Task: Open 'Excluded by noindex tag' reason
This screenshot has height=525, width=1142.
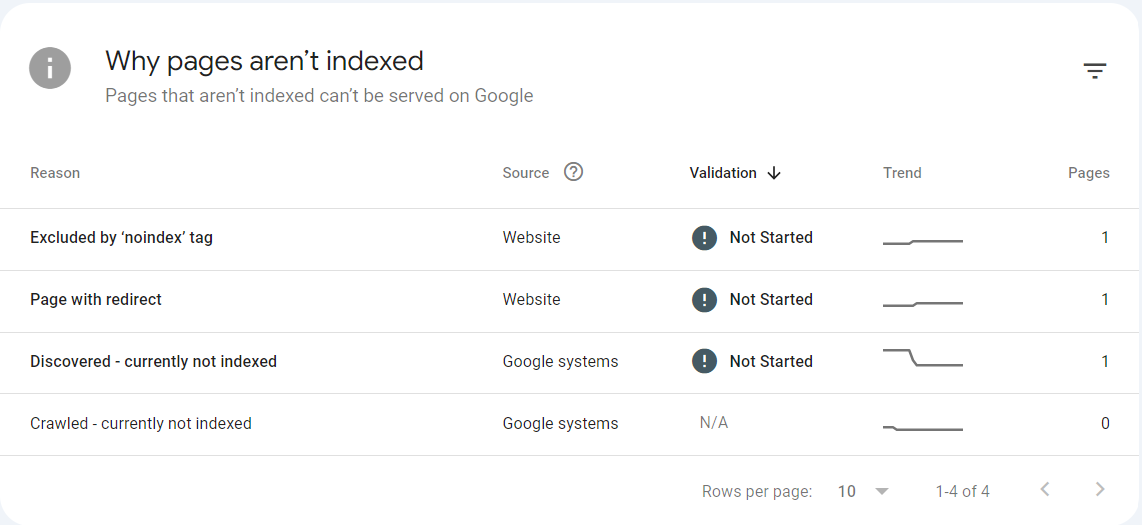Action: pos(121,238)
